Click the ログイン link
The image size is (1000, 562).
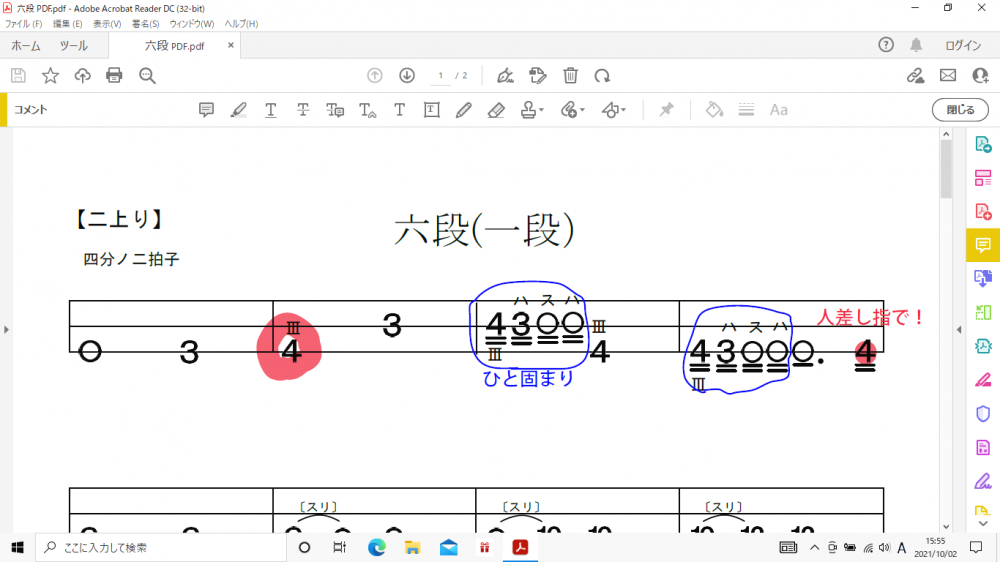(963, 46)
